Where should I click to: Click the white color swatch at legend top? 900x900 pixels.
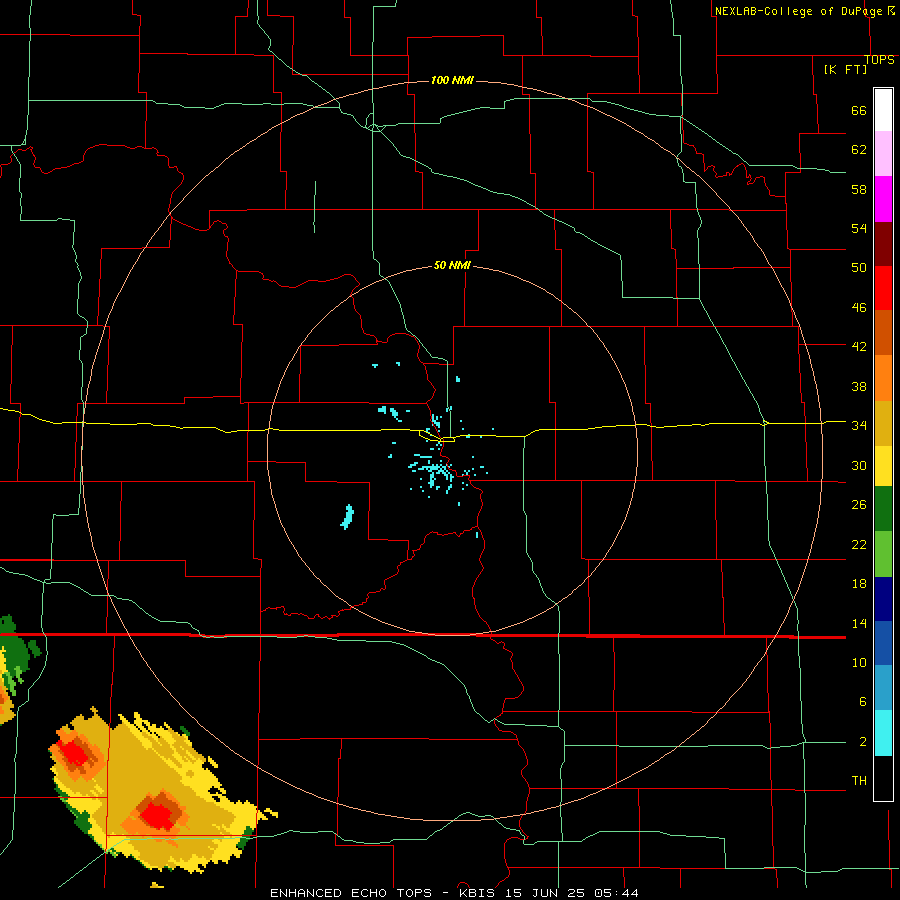click(x=883, y=110)
